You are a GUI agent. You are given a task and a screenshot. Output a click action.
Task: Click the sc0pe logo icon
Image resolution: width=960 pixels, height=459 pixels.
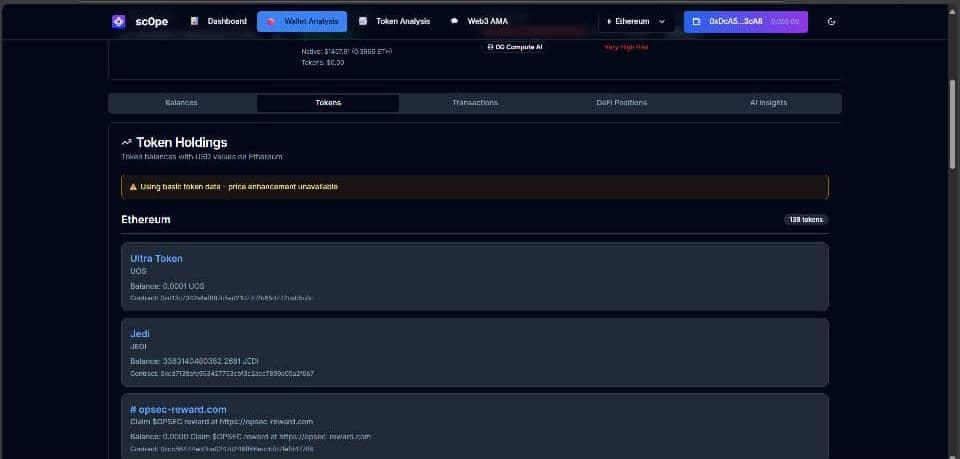pyautogui.click(x=119, y=21)
